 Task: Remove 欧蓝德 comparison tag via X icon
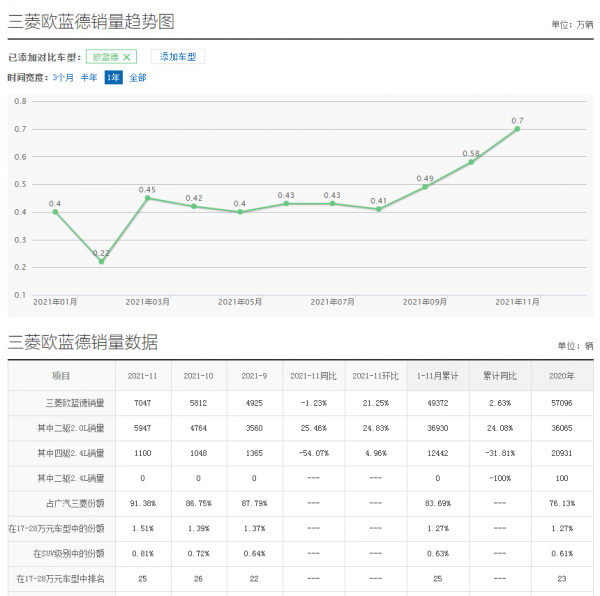[127, 57]
